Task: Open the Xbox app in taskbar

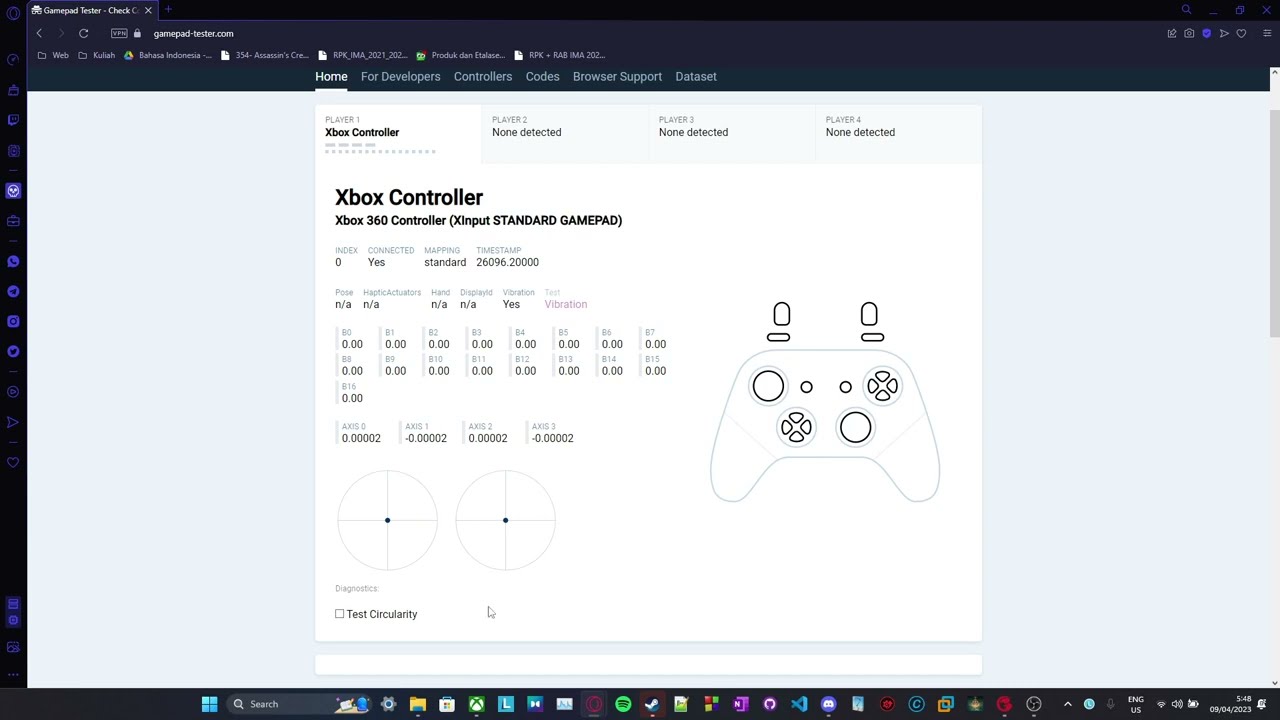Action: click(x=477, y=704)
